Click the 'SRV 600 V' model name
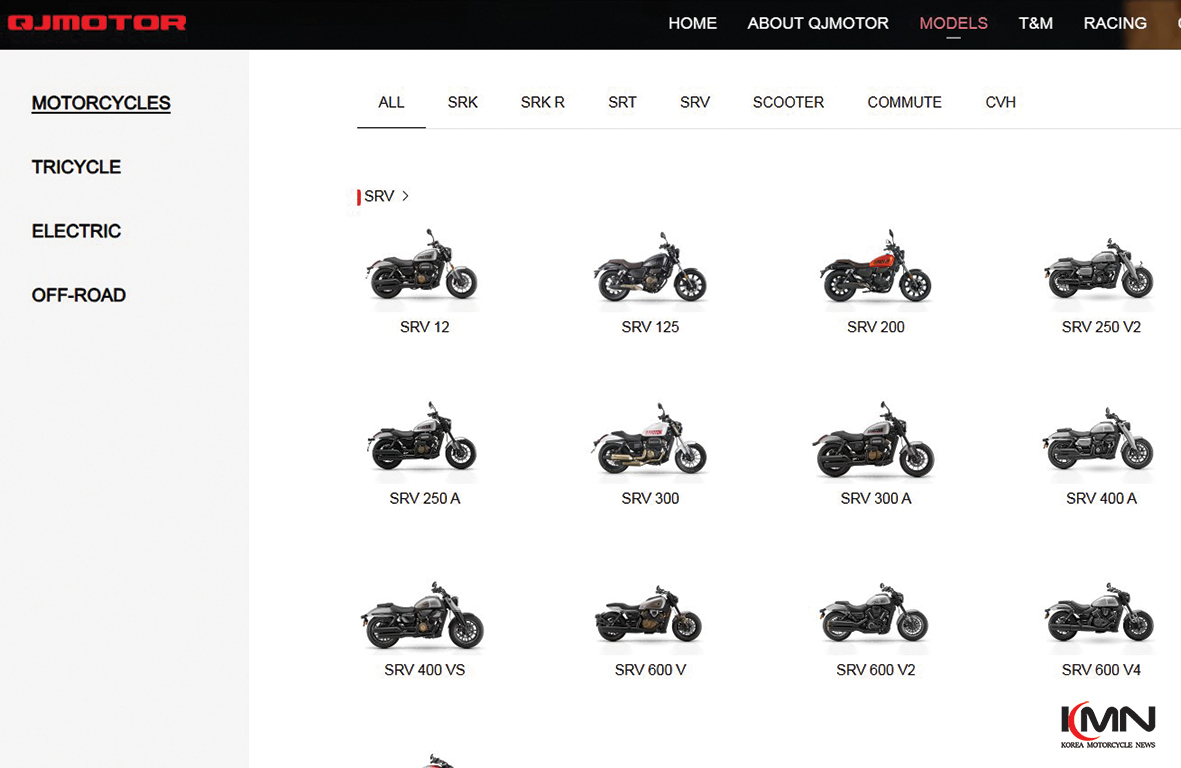 point(650,670)
